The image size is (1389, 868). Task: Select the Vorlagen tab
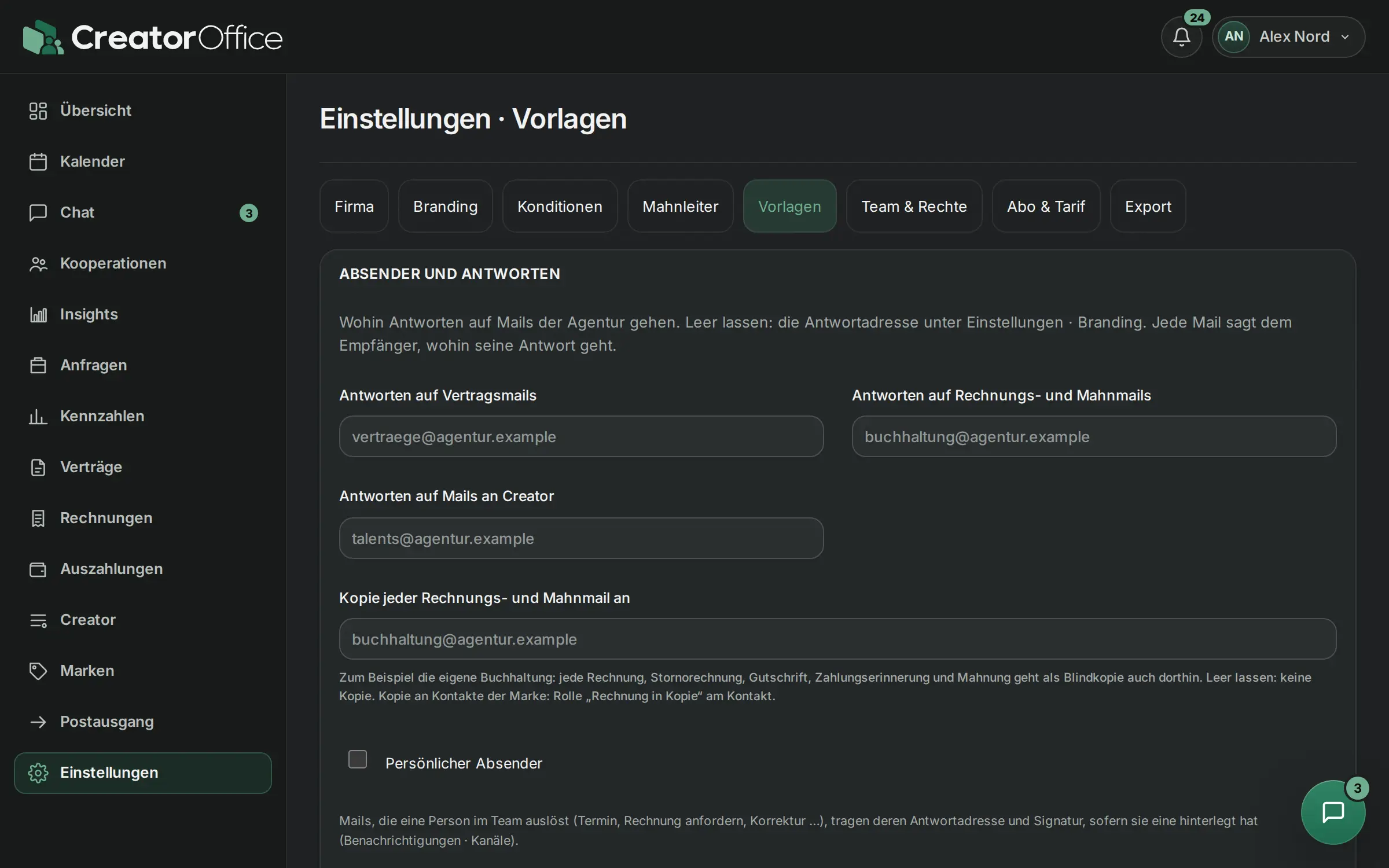(x=790, y=206)
